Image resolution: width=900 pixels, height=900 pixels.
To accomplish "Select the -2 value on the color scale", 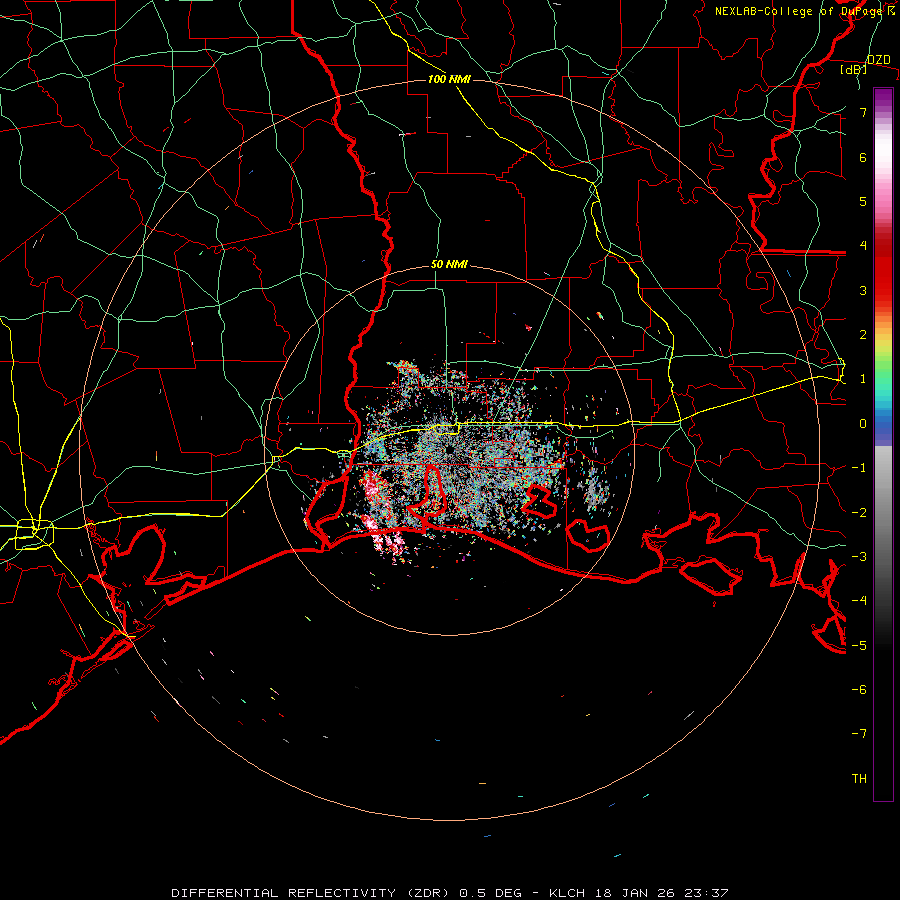I will coord(859,512).
